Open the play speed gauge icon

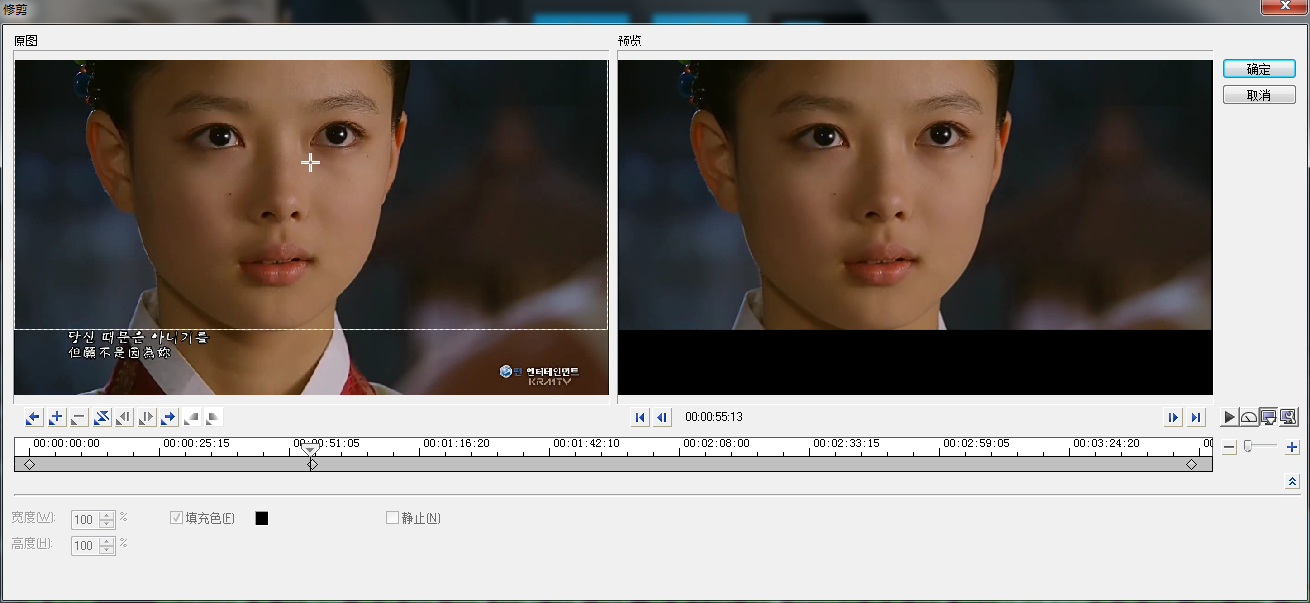(x=1249, y=417)
